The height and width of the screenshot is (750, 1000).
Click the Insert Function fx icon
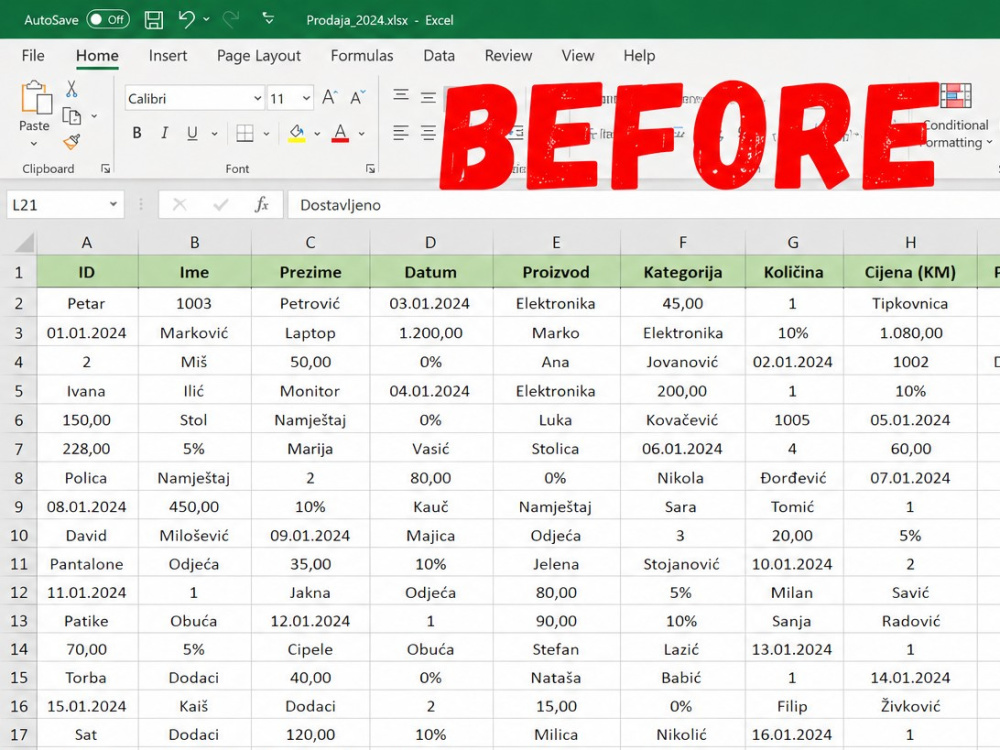261,205
